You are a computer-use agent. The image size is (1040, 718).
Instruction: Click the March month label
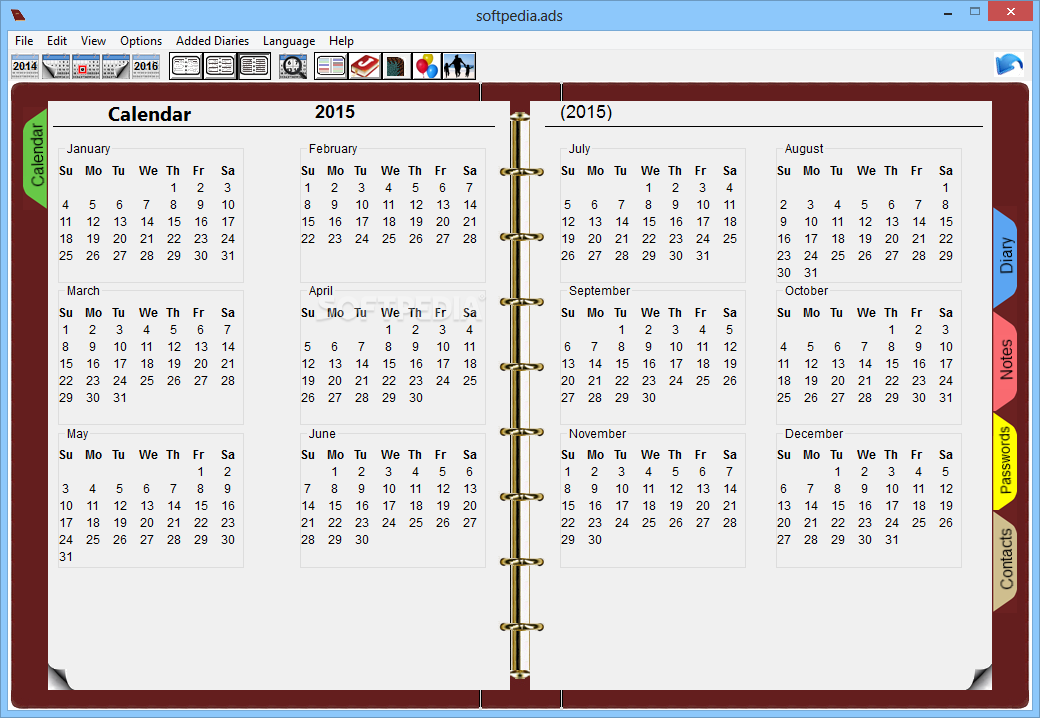click(83, 291)
